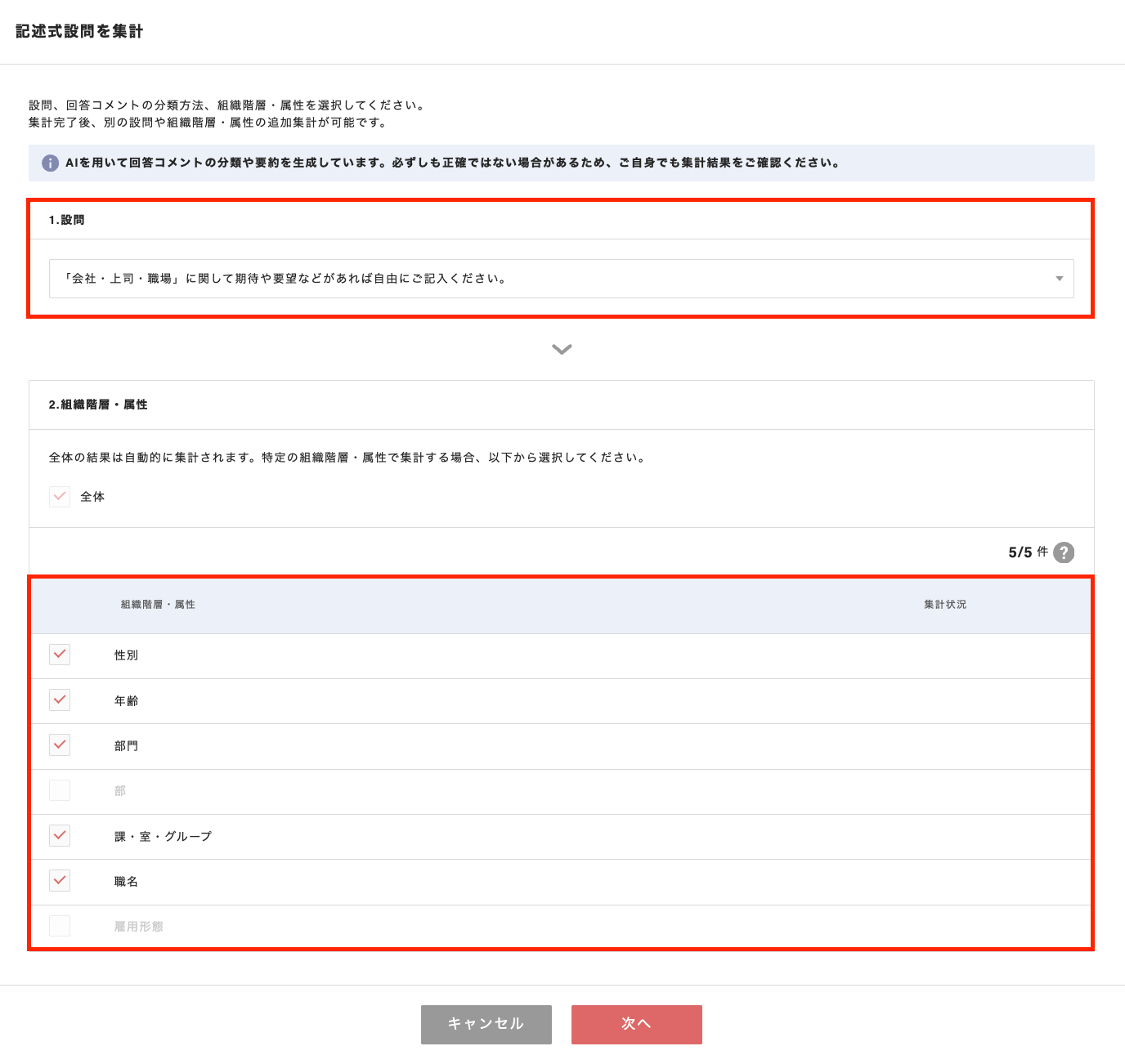The width and height of the screenshot is (1125, 1064).
Task: Click the disabled 雇用形態 checkbox
Action: point(60,926)
